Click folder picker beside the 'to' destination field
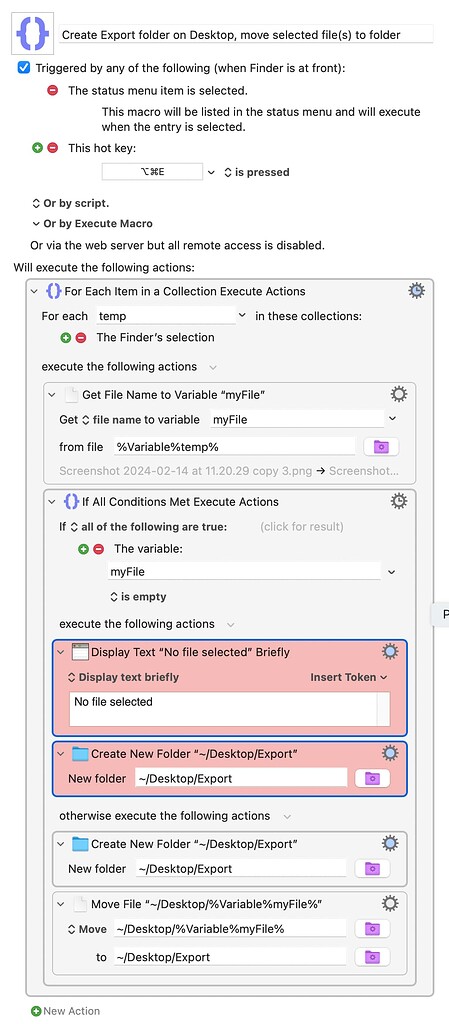 [372, 957]
